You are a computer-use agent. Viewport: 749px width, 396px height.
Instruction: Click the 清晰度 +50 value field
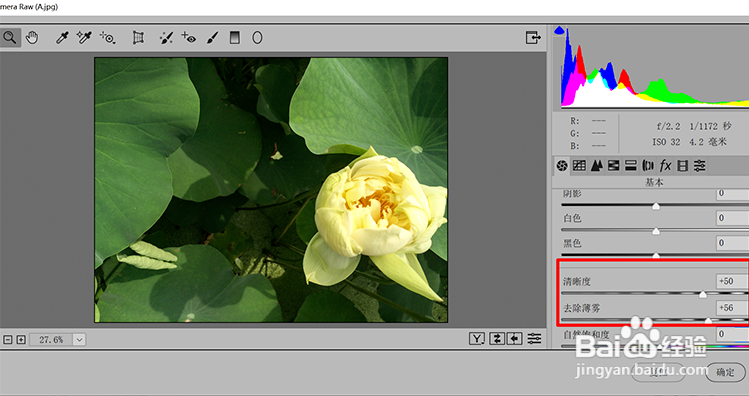tap(733, 281)
